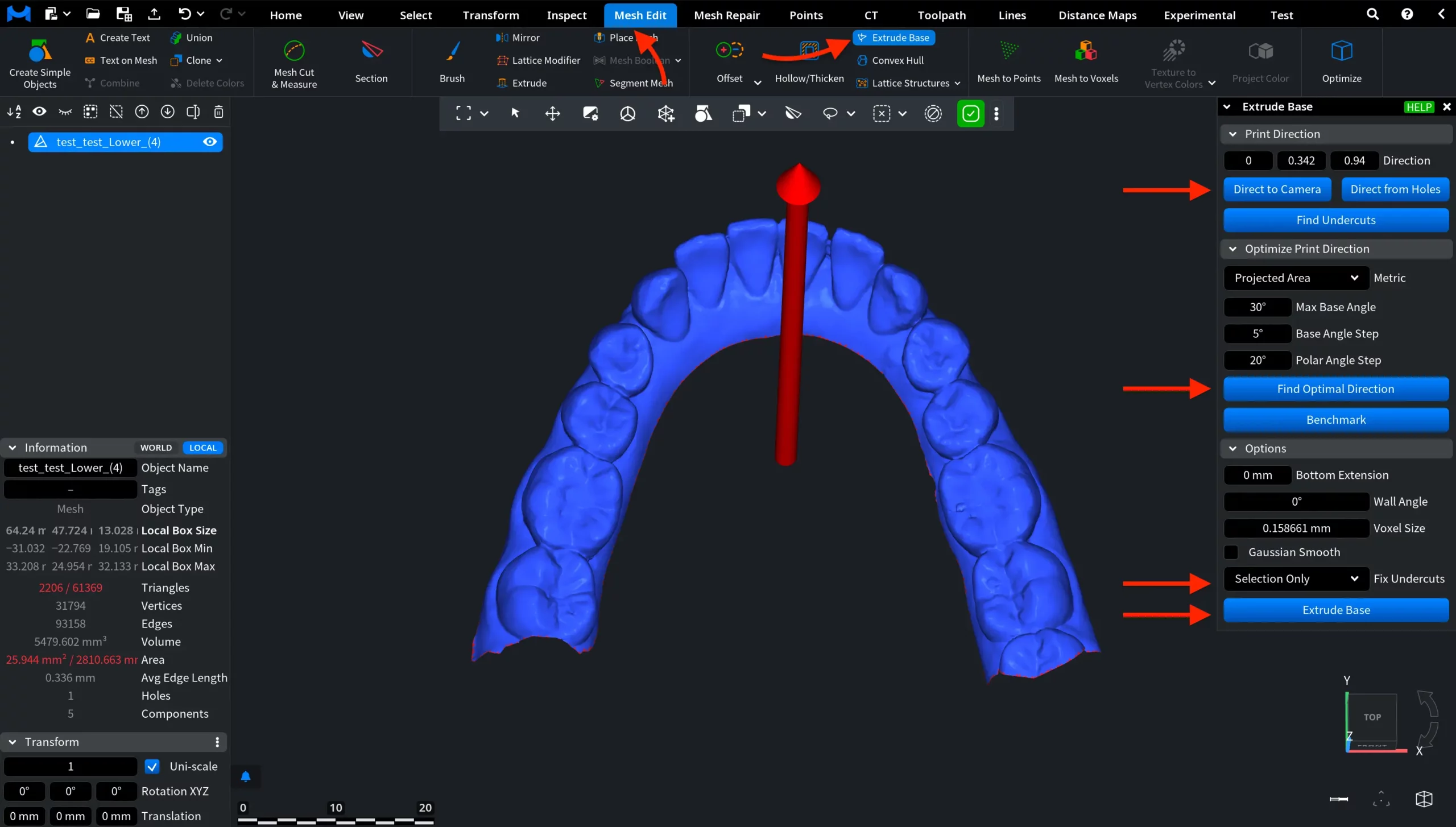Image resolution: width=1456 pixels, height=827 pixels.
Task: Delete selected object with trash icon
Action: [218, 112]
